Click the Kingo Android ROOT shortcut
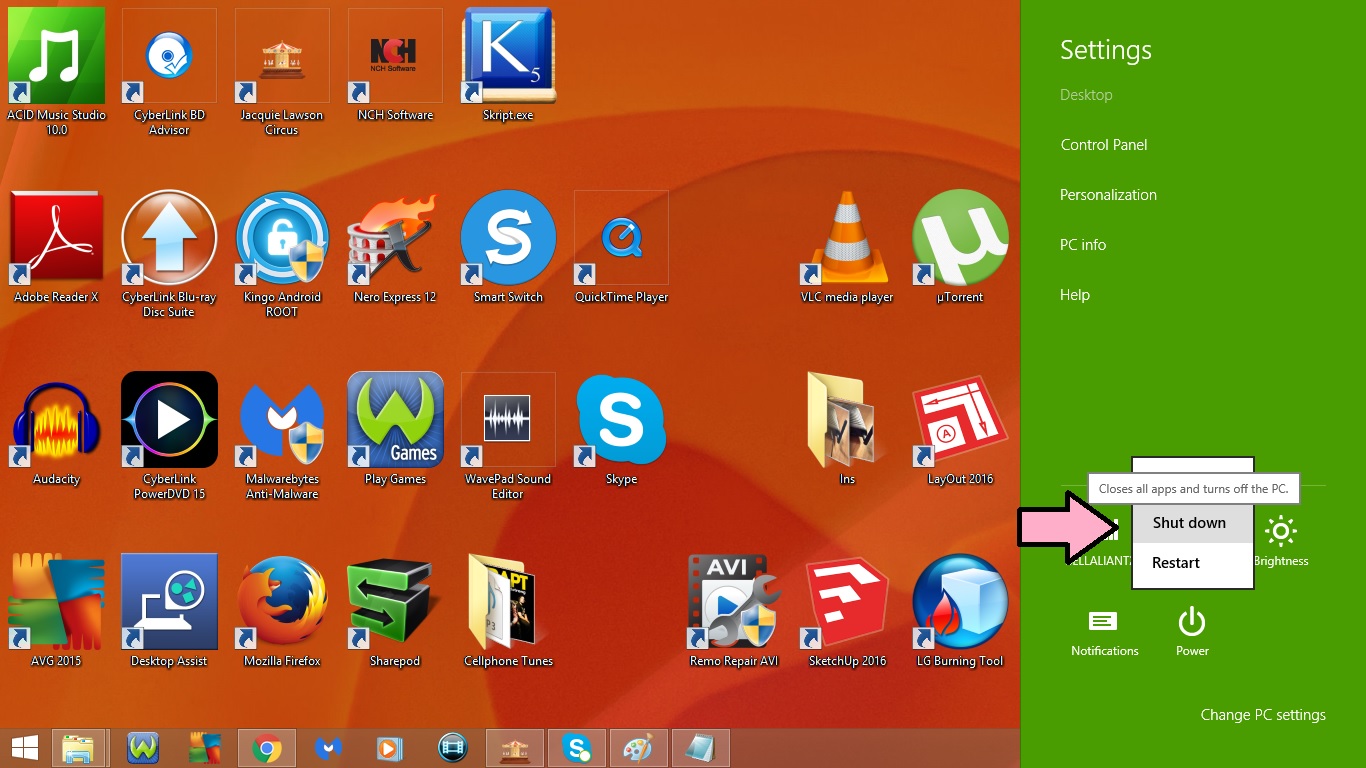Image resolution: width=1366 pixels, height=768 pixels. pyautogui.click(x=282, y=254)
